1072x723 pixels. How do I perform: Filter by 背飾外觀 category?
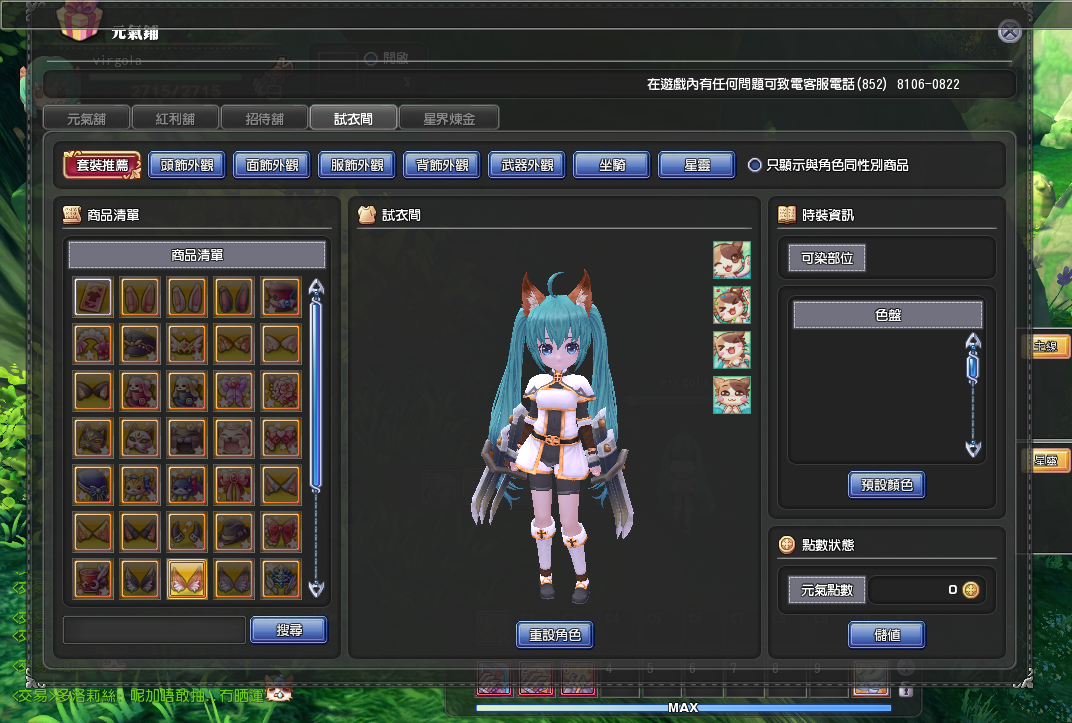[x=442, y=165]
